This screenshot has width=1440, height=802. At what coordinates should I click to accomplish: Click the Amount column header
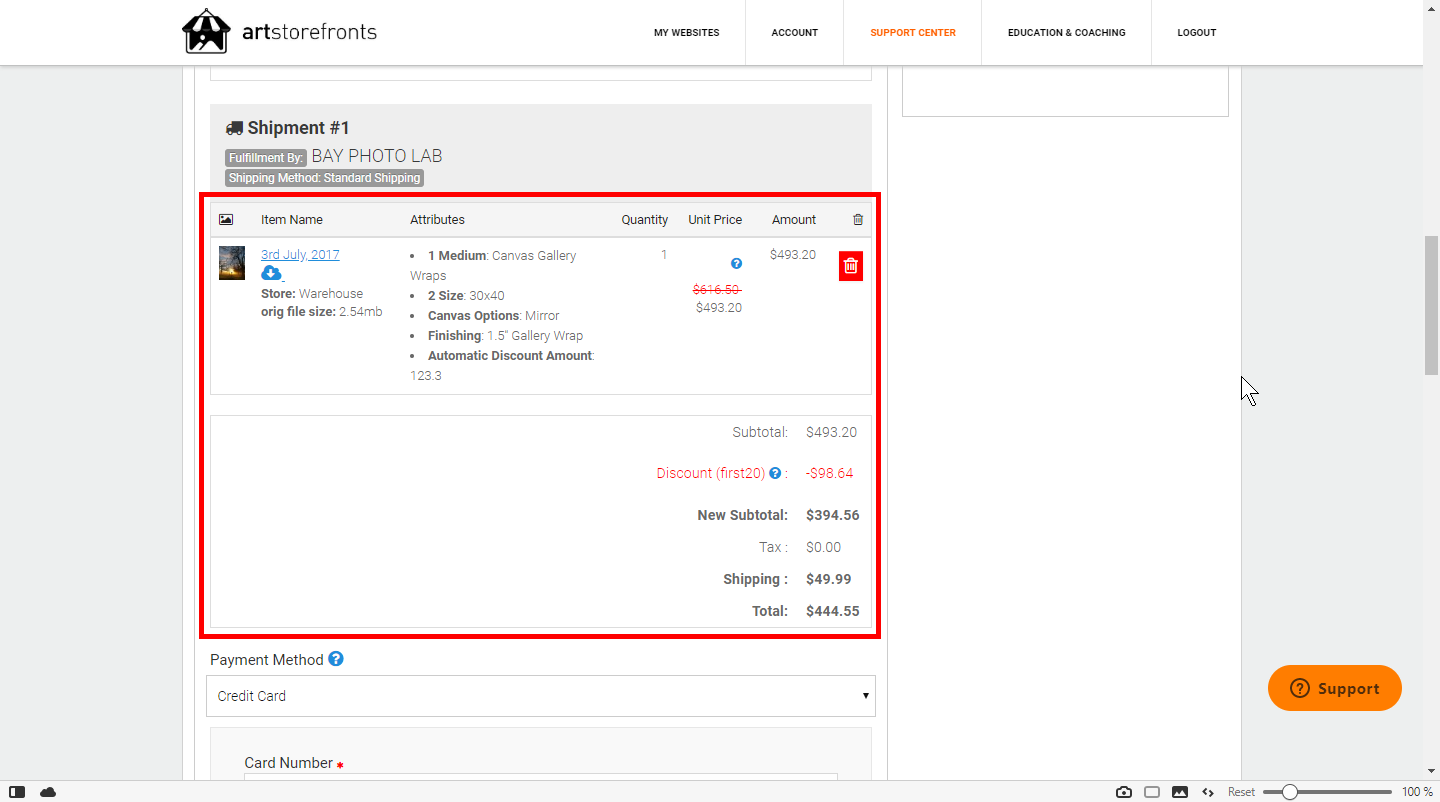coord(794,220)
